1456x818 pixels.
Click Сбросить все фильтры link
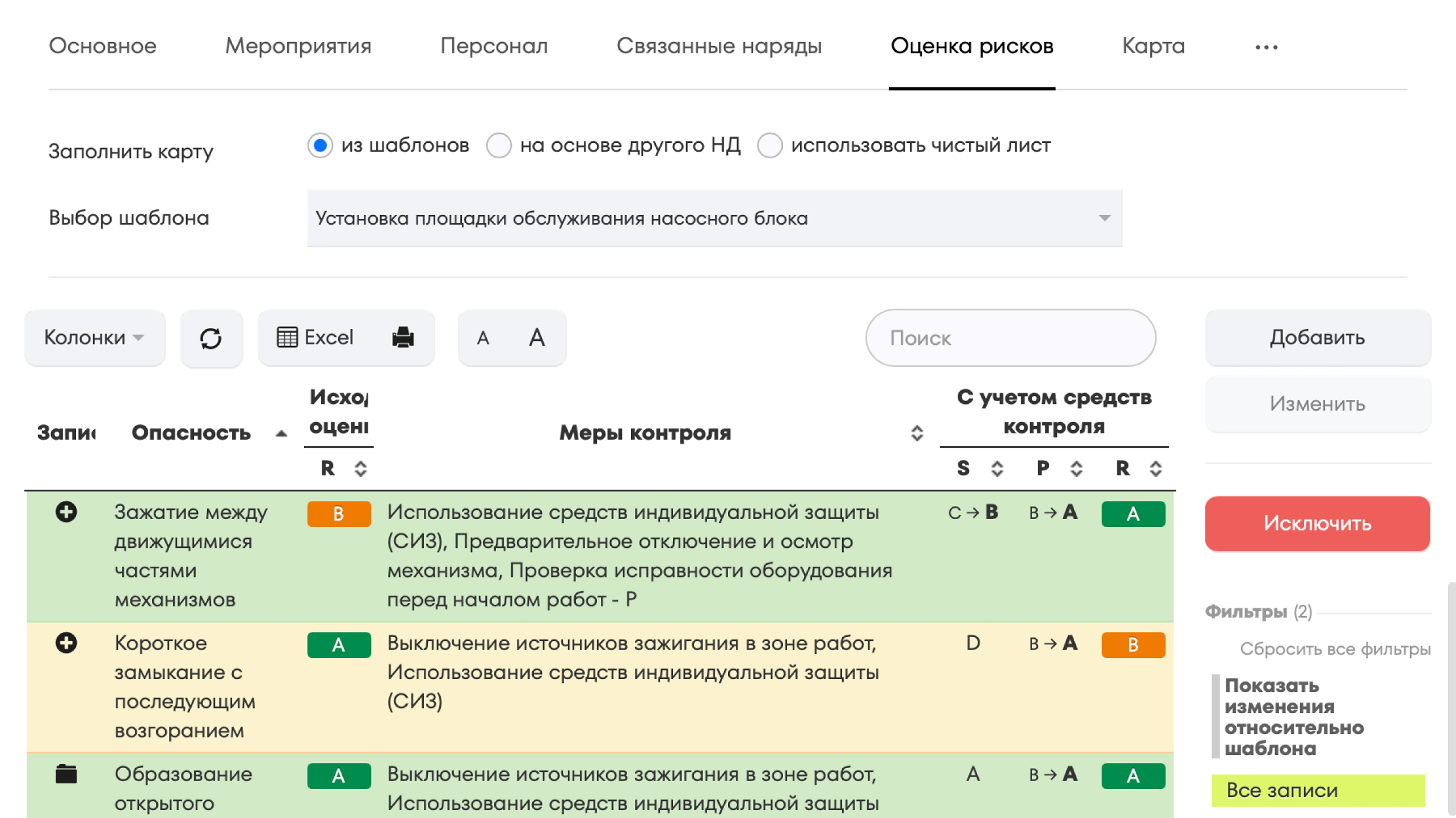pos(1335,649)
